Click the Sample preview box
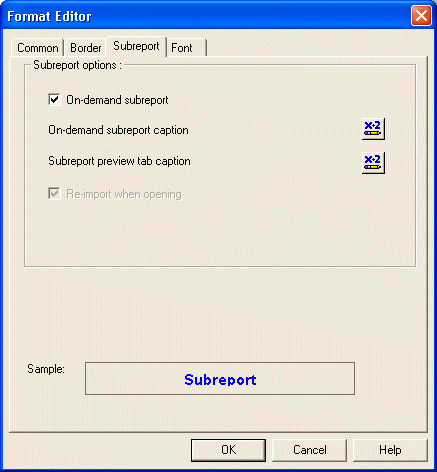 coord(220,379)
